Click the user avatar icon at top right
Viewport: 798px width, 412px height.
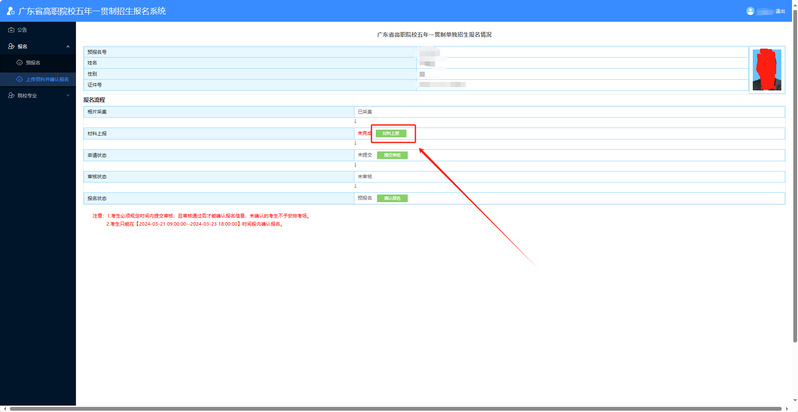point(750,11)
